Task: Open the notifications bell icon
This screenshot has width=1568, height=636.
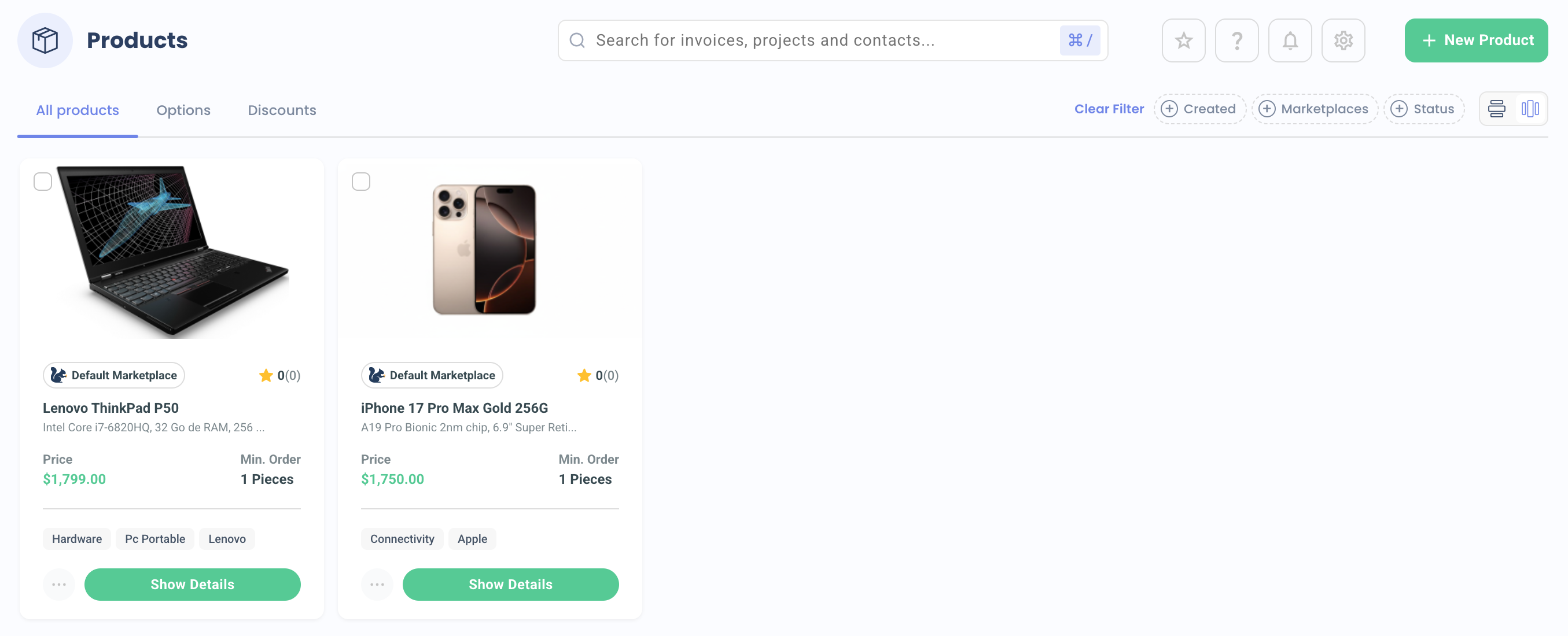Action: pyautogui.click(x=1290, y=40)
